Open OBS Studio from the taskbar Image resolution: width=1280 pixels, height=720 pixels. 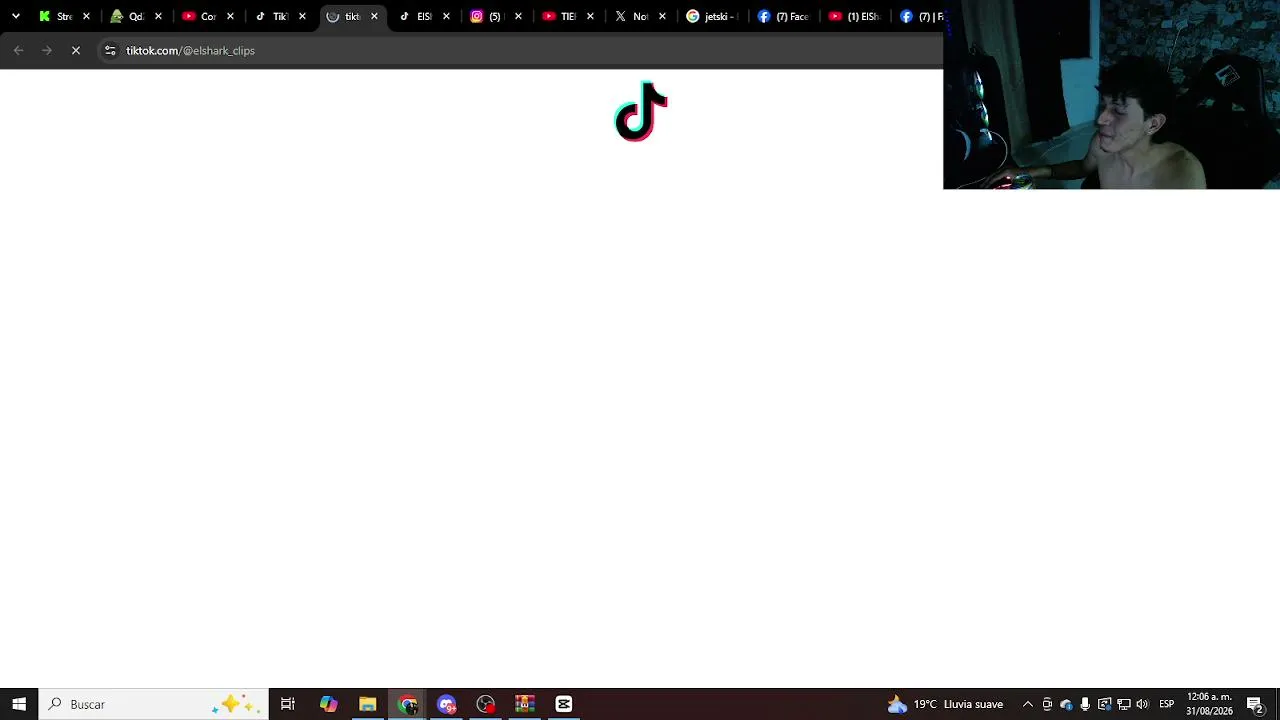[485, 704]
